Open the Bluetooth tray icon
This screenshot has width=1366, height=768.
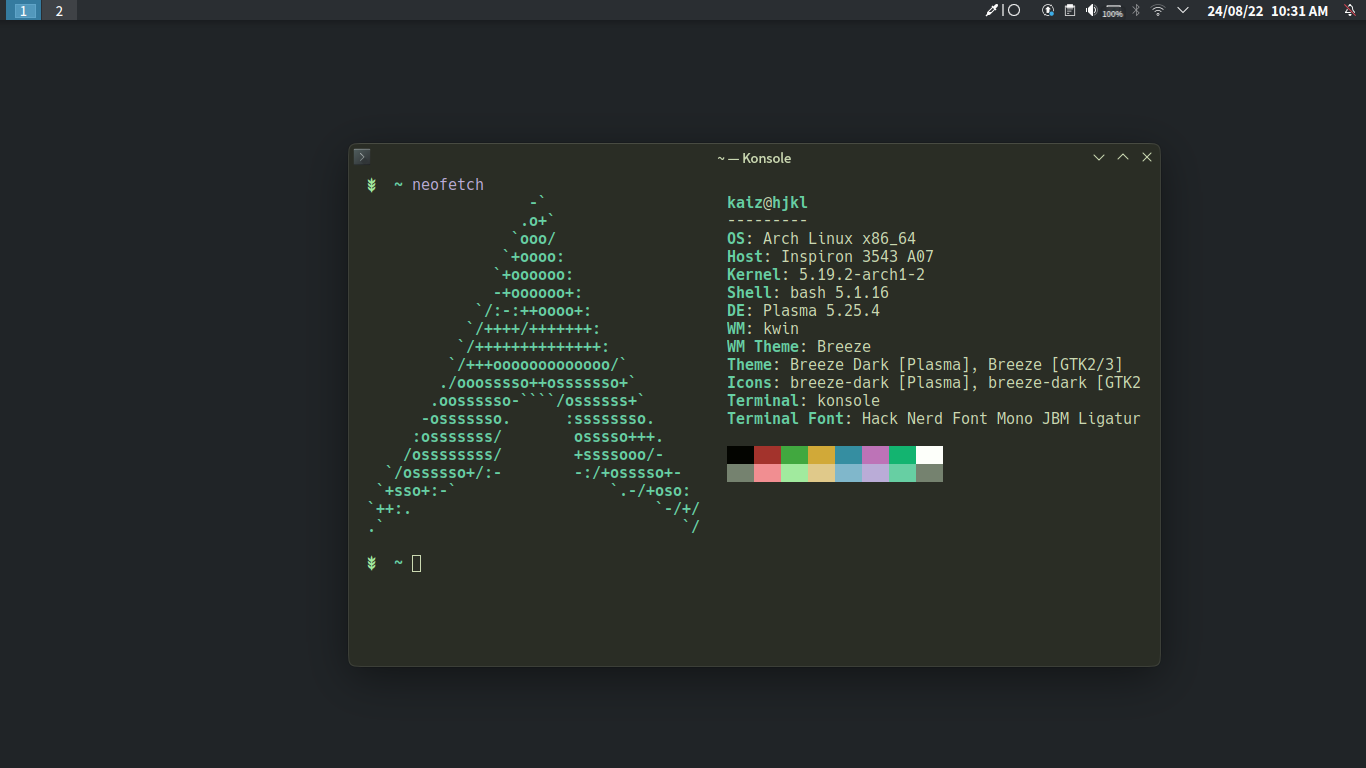(1135, 10)
